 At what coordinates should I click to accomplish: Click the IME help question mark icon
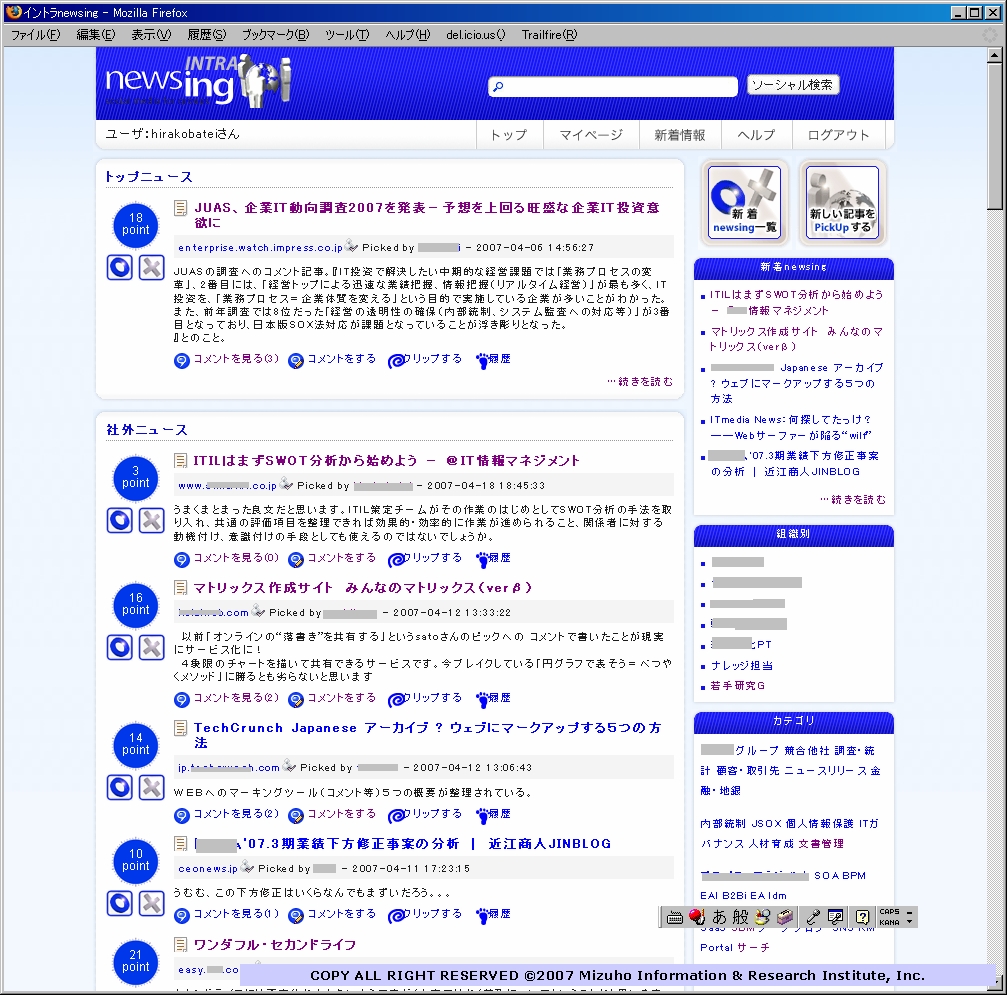pos(863,917)
